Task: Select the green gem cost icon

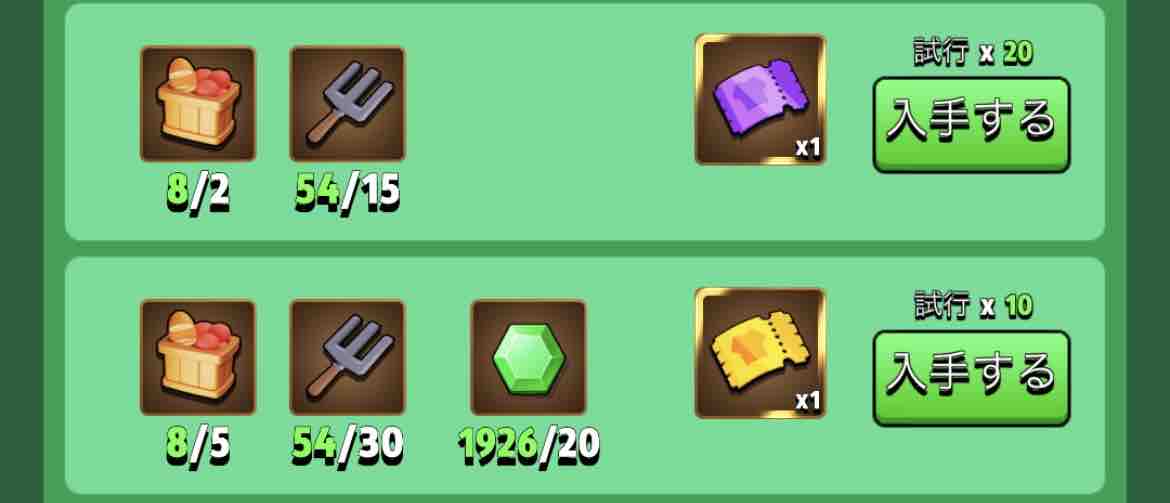Action: (x=528, y=357)
